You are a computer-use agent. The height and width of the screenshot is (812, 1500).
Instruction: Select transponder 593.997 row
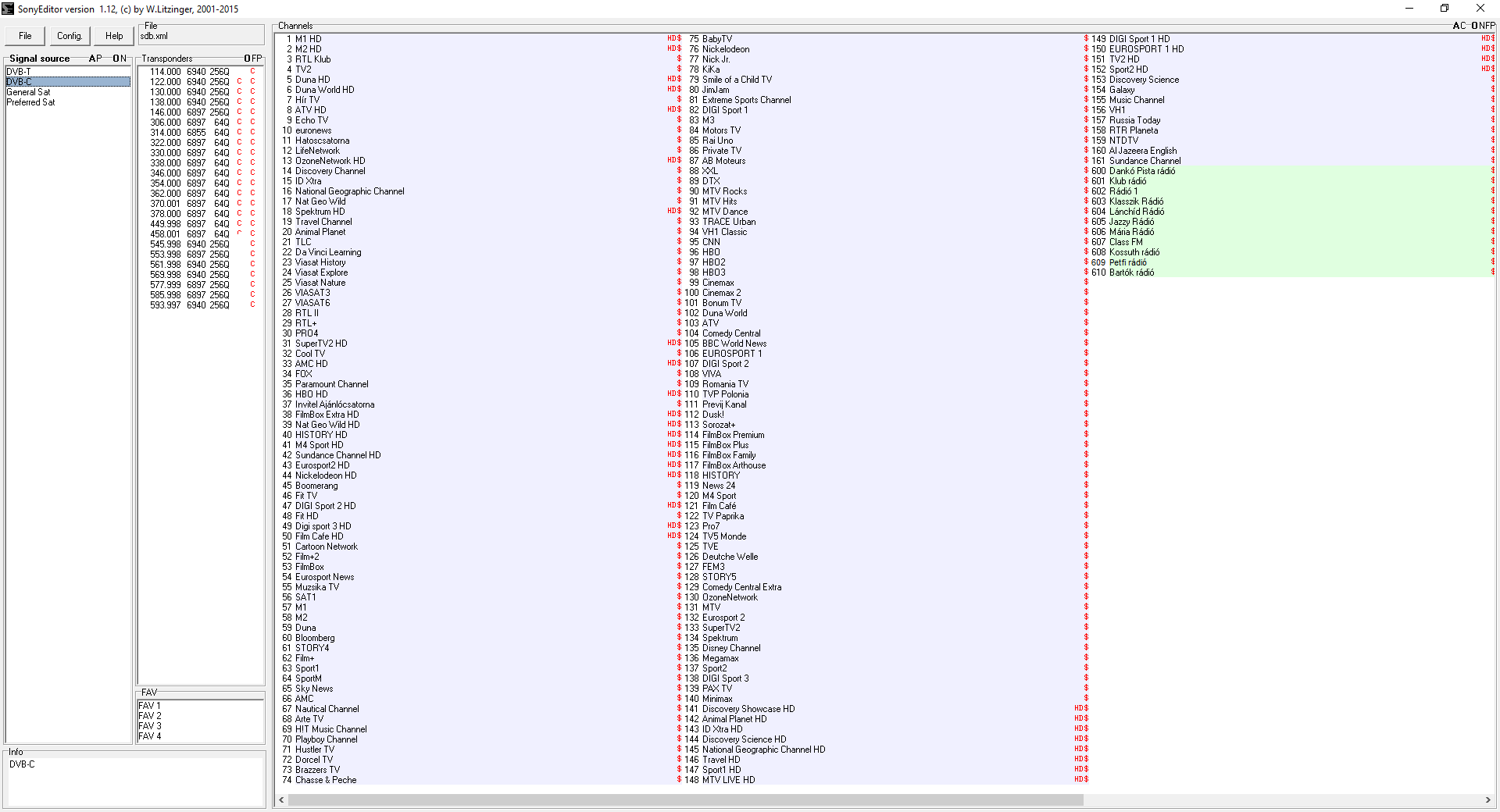201,305
